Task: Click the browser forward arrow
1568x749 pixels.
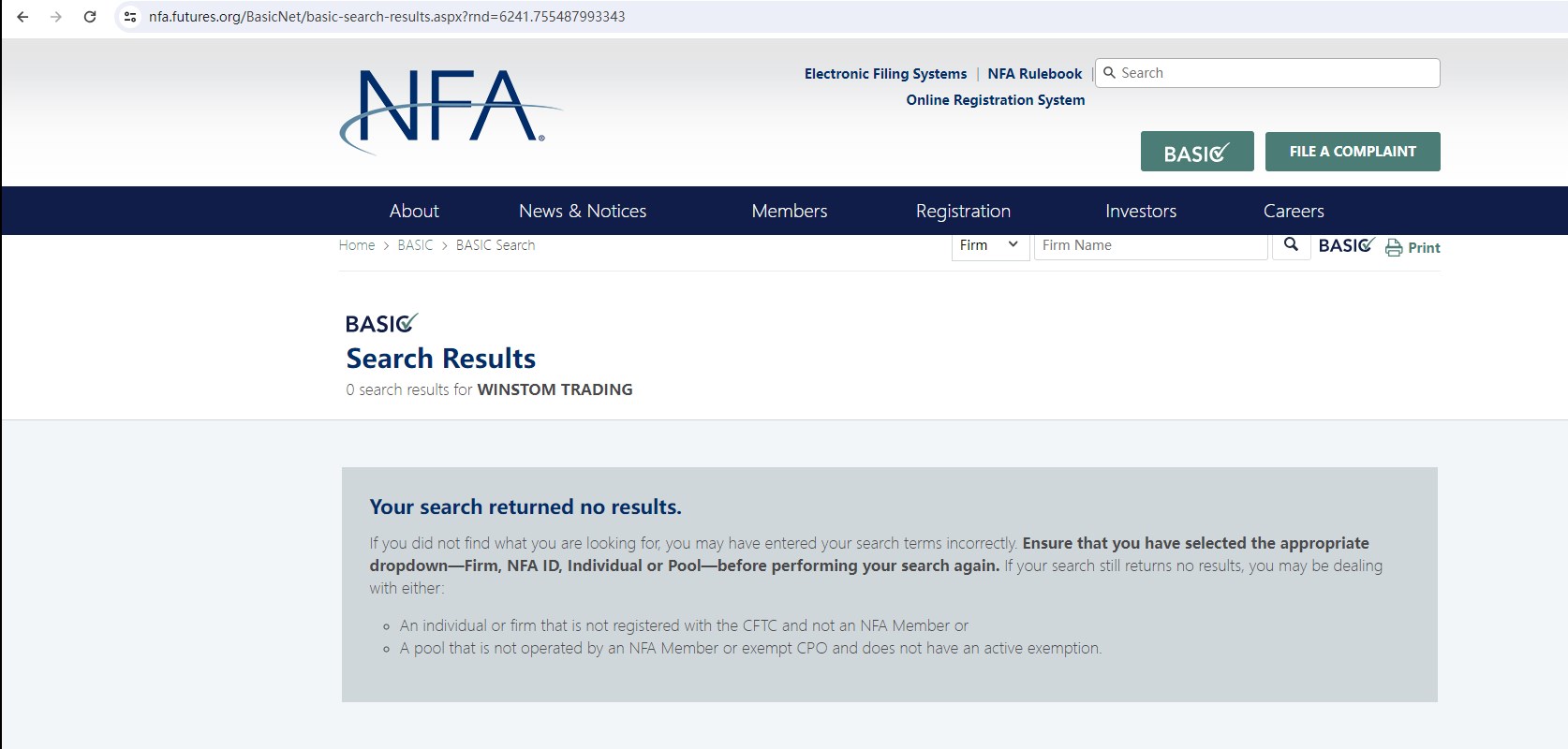Action: coord(56,17)
